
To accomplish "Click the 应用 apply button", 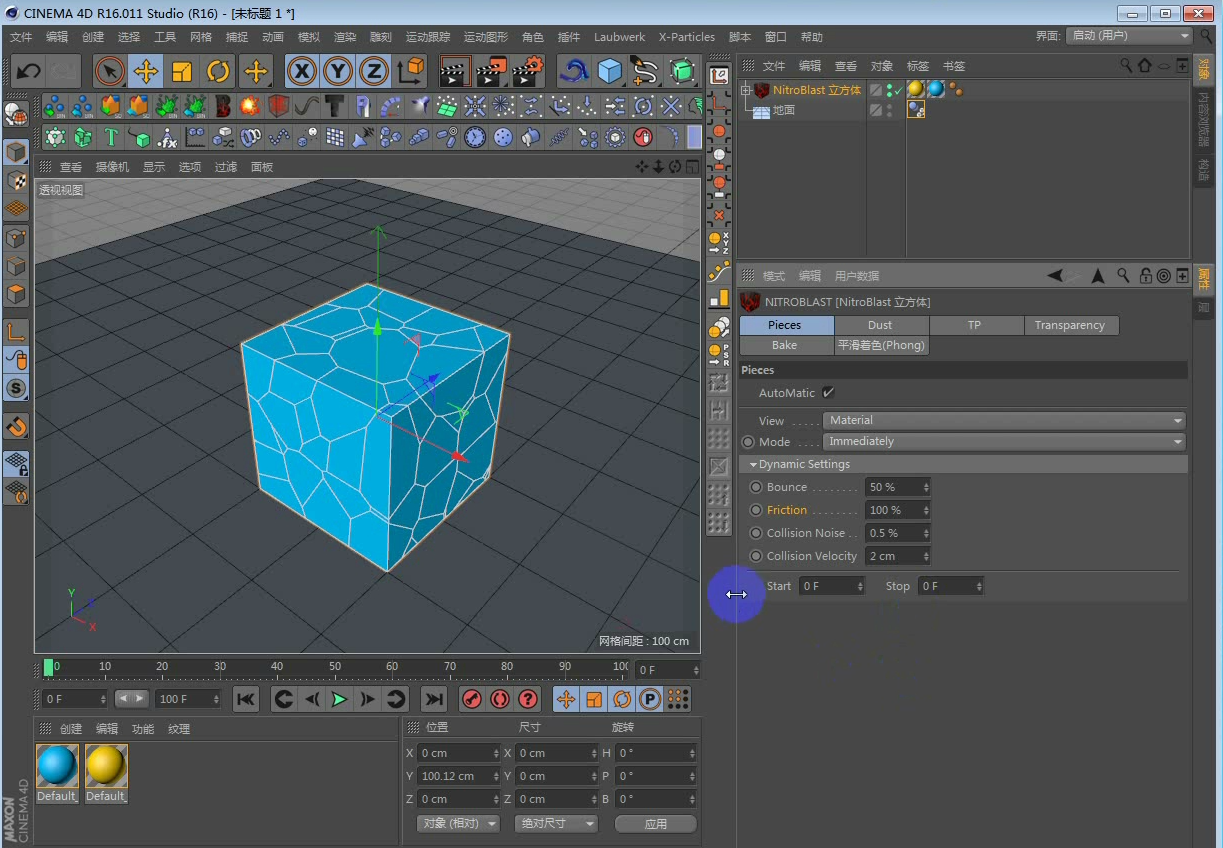I will pos(655,824).
